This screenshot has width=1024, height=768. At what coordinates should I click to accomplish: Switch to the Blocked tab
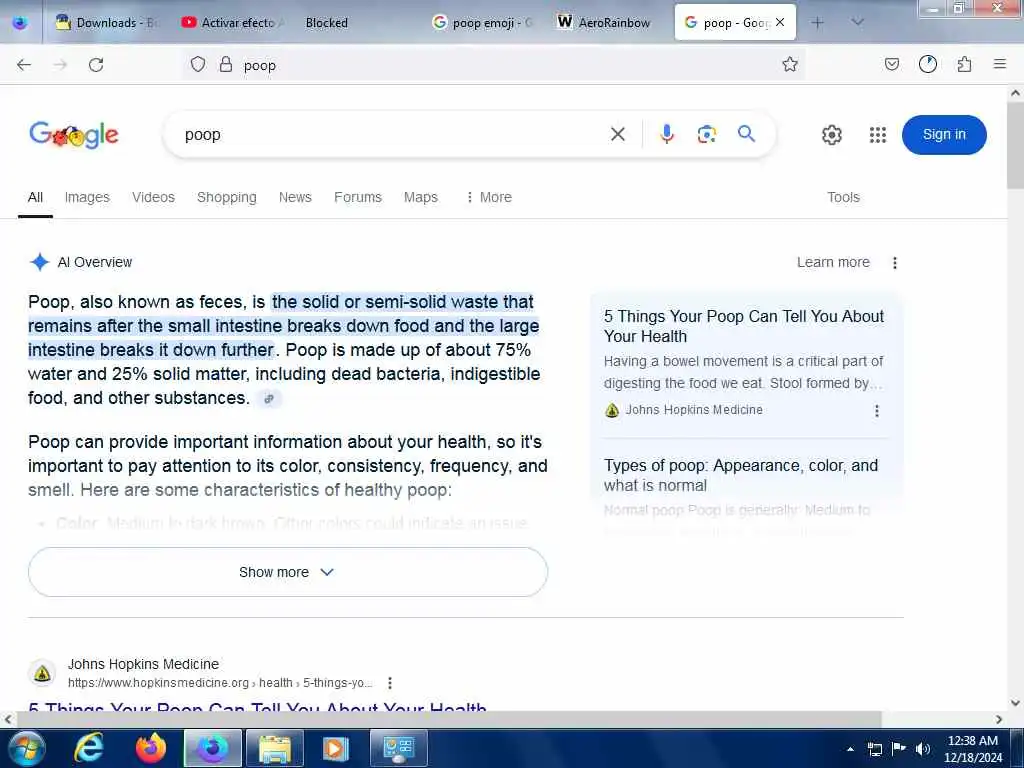coord(356,23)
